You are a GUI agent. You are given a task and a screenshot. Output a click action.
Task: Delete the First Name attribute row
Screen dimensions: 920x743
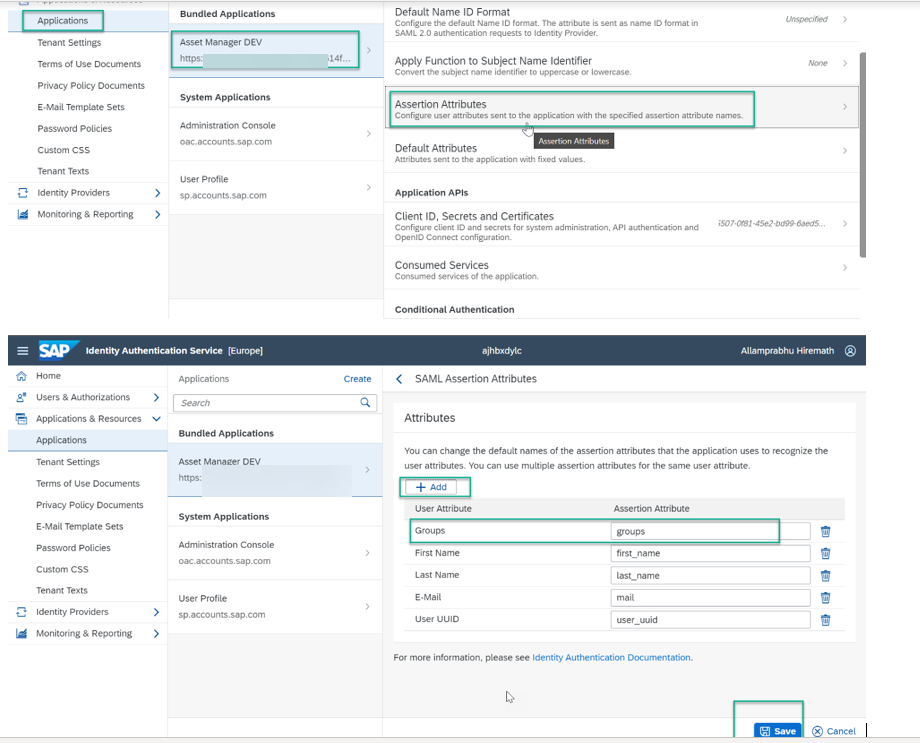click(826, 553)
